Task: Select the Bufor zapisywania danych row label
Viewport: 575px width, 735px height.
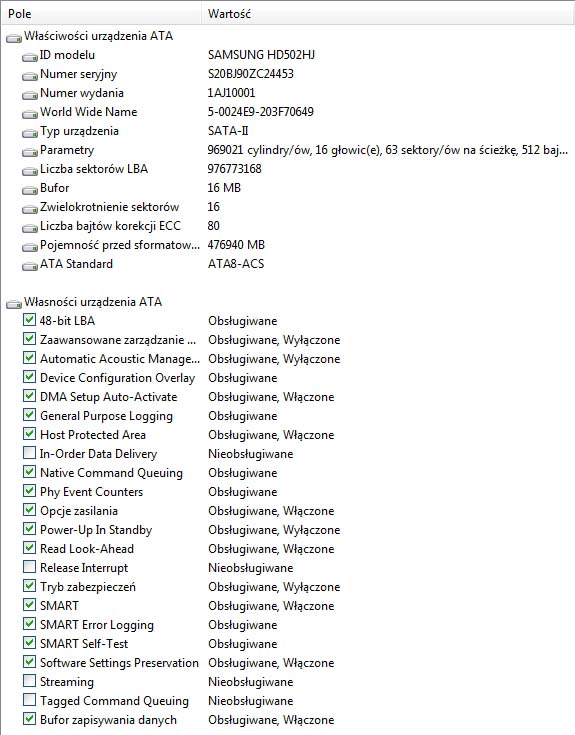Action: pos(108,720)
